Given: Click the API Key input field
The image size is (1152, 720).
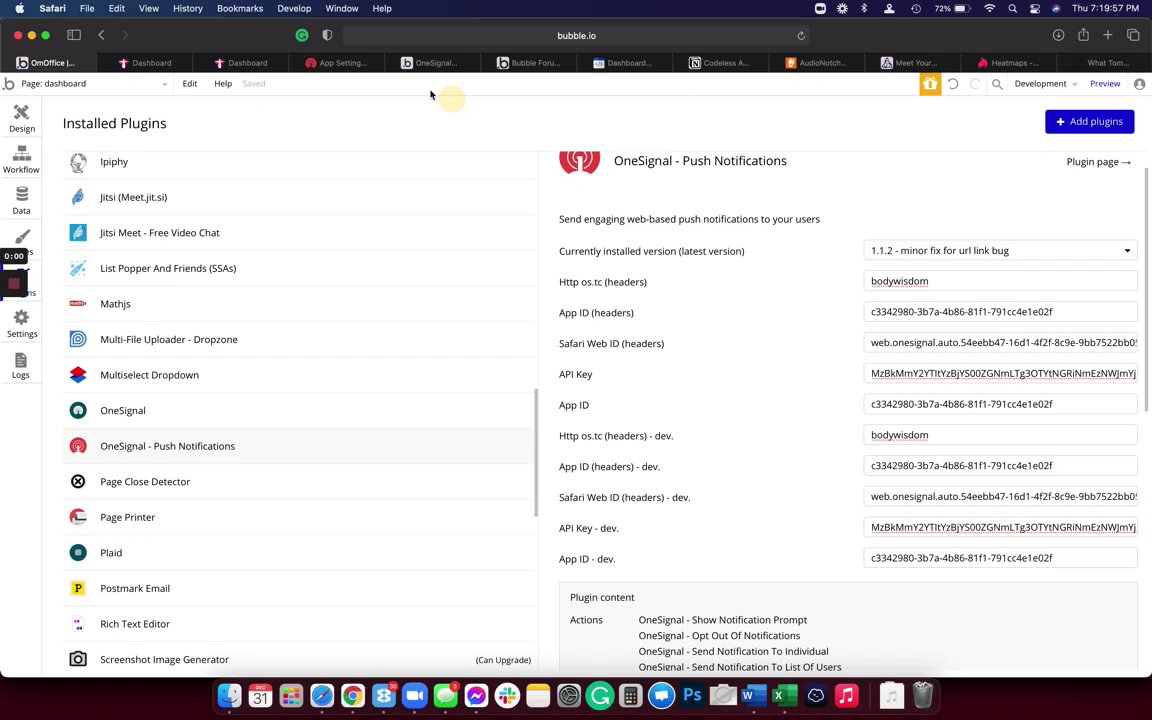Looking at the screenshot, I should (1000, 373).
